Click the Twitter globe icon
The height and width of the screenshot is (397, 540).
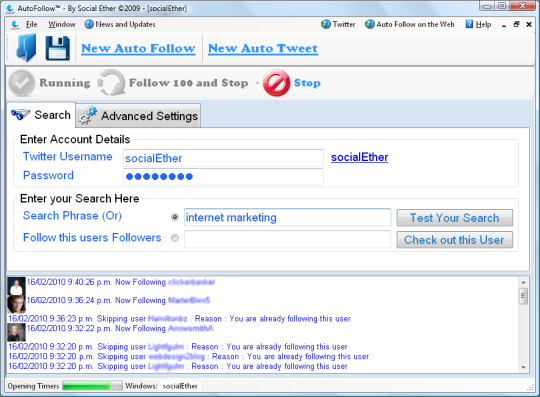click(x=325, y=24)
